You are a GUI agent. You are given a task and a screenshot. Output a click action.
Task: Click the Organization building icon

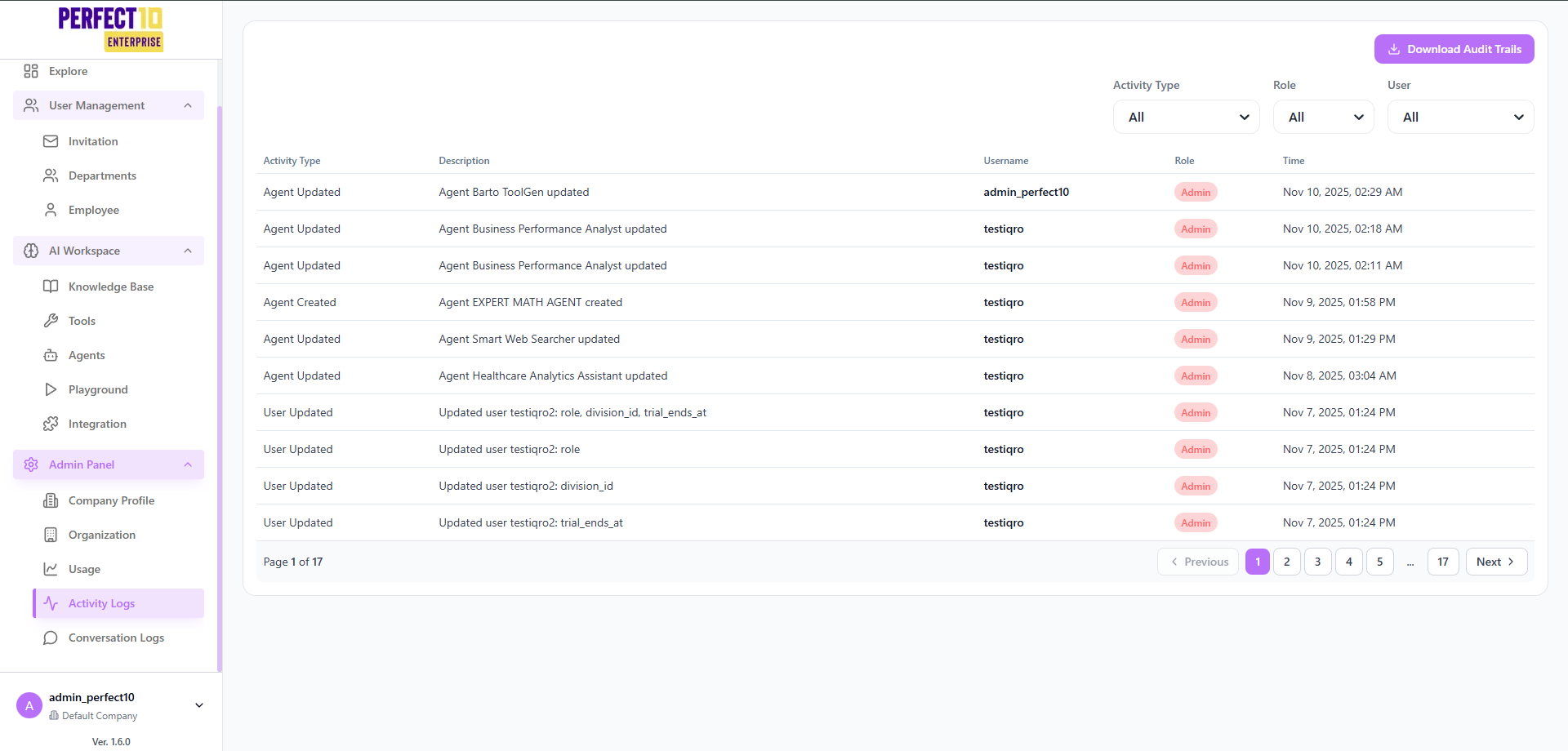(x=51, y=535)
